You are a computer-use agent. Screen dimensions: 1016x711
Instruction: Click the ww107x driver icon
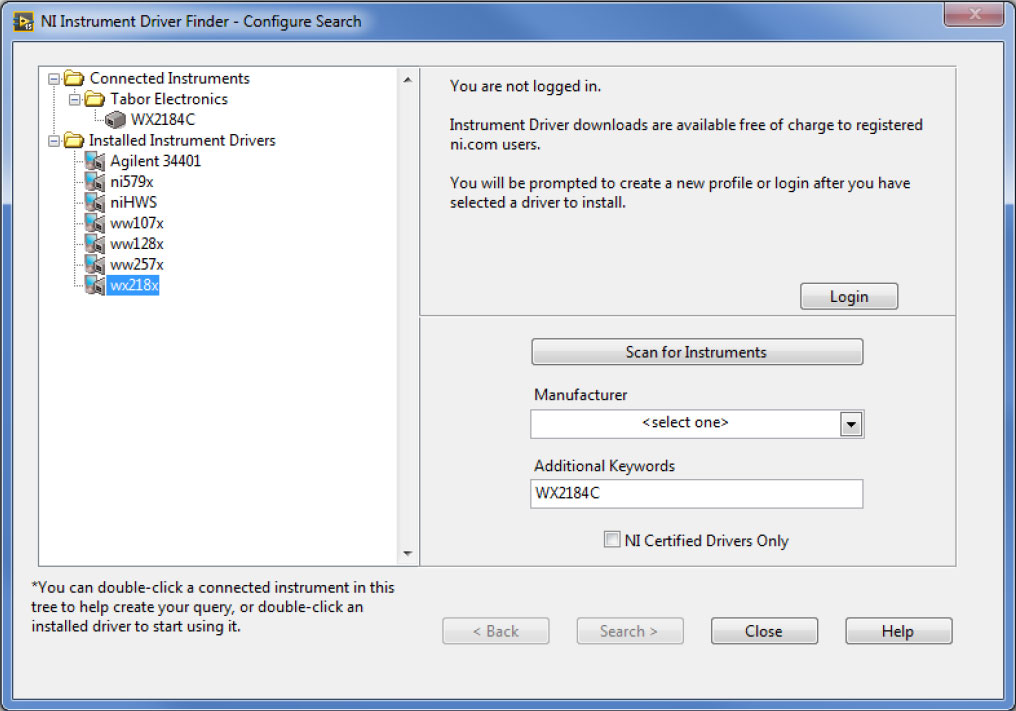[95, 223]
